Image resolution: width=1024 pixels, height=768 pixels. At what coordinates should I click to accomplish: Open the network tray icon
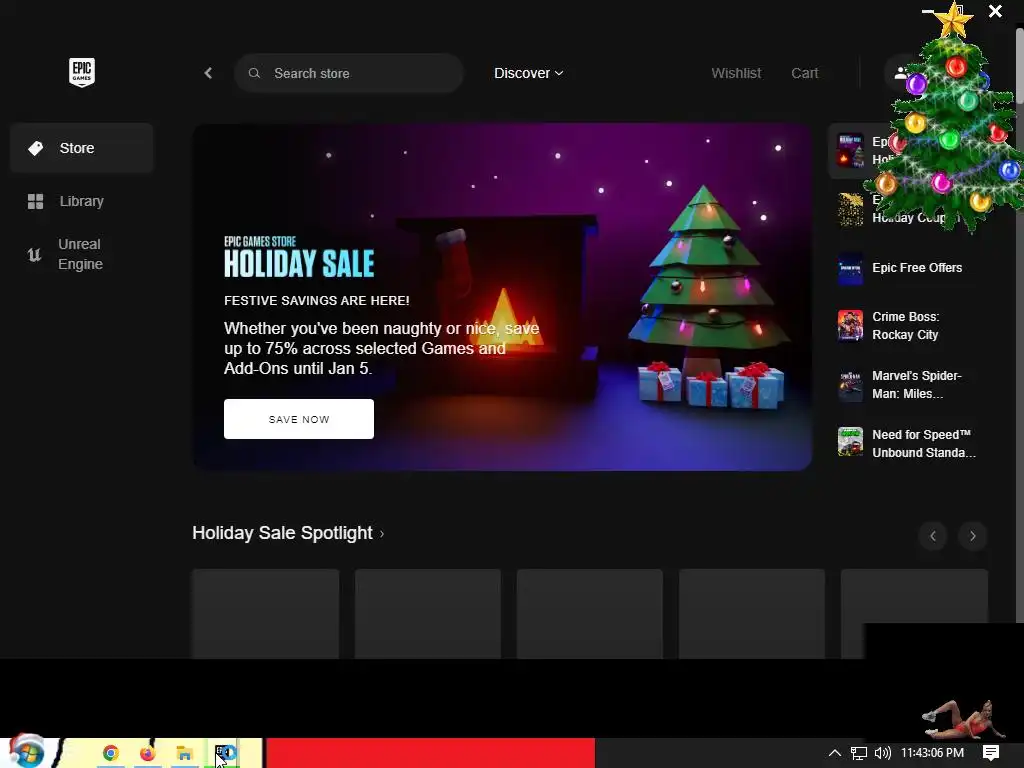[x=859, y=753]
